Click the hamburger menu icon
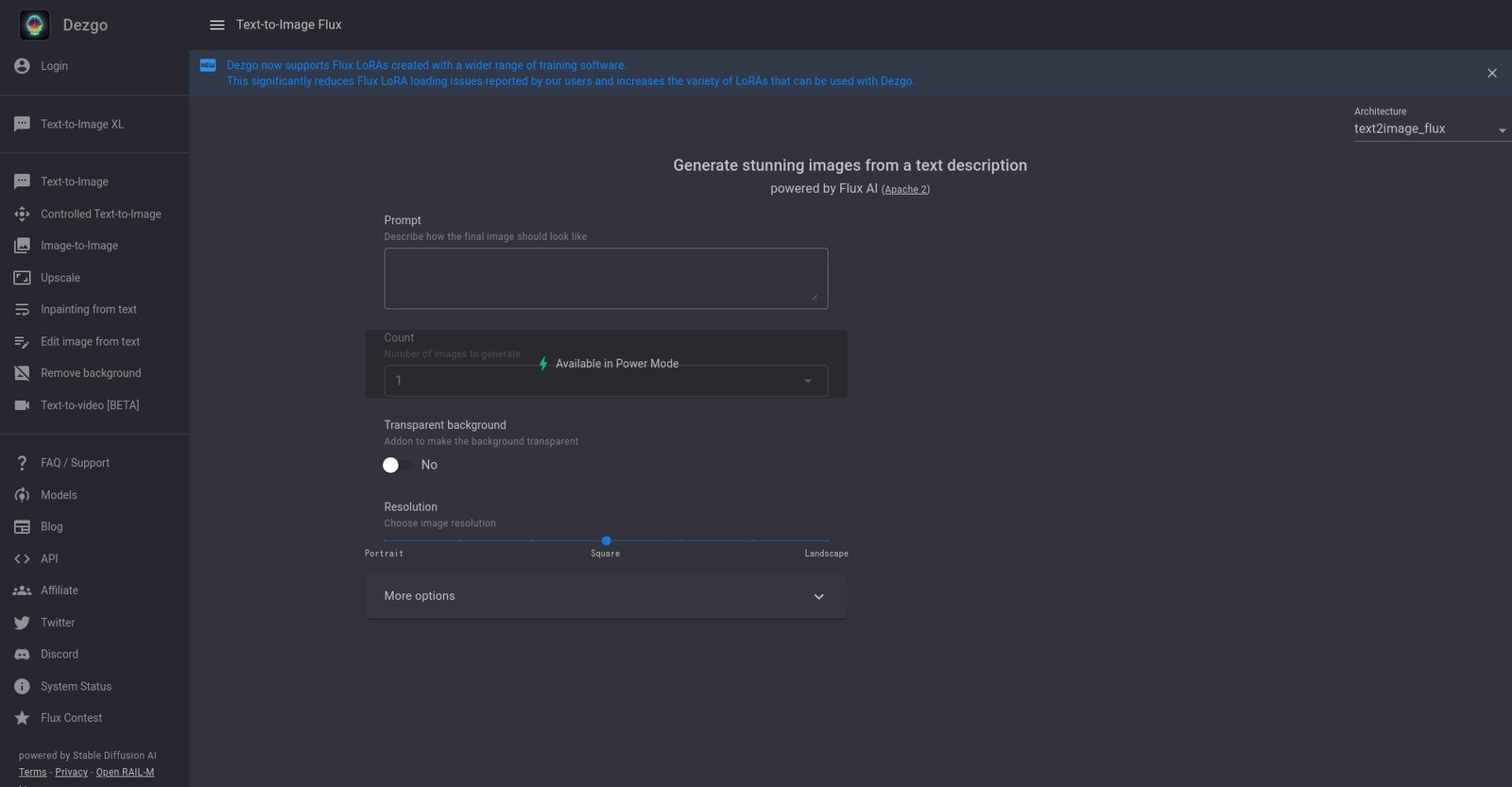Viewport: 1512px width, 787px height. pos(217,26)
